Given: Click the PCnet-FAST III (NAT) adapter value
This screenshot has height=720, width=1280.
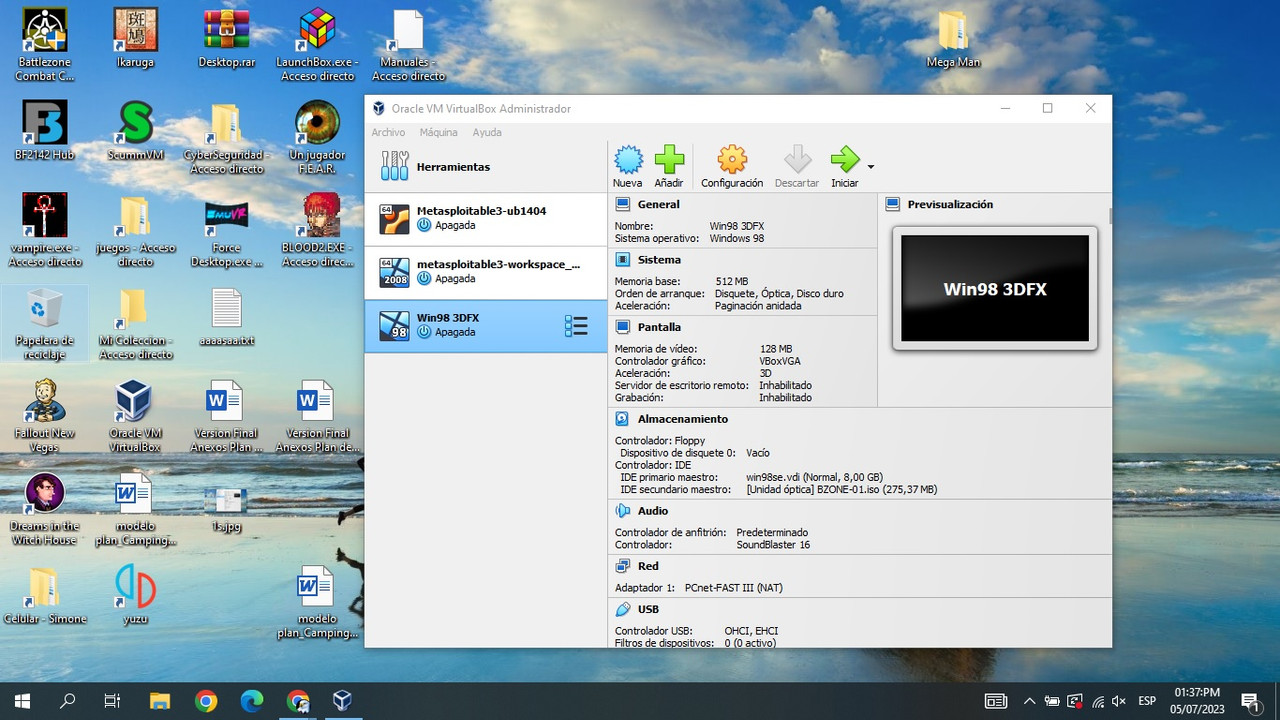Looking at the screenshot, I should (733, 588).
